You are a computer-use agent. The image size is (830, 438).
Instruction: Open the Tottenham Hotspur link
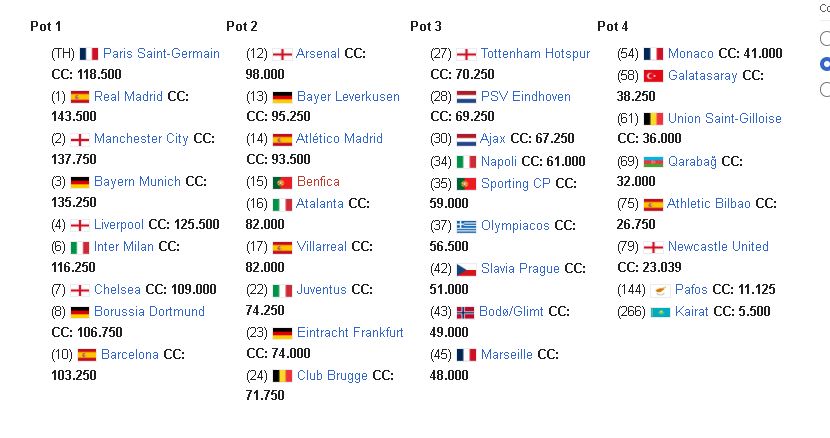[535, 53]
